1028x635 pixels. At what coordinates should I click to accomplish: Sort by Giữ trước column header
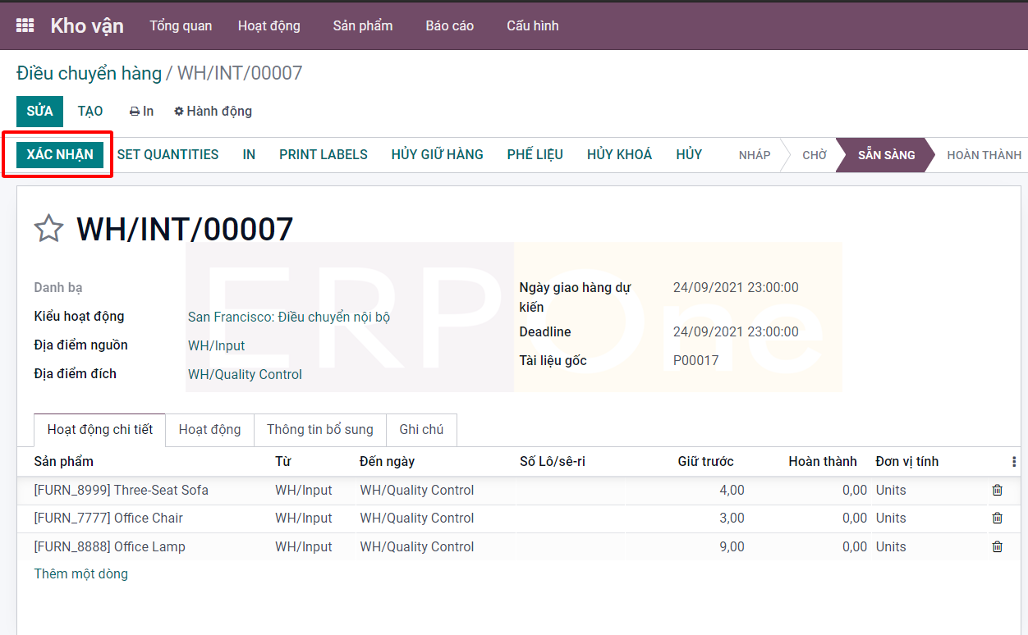(705, 462)
